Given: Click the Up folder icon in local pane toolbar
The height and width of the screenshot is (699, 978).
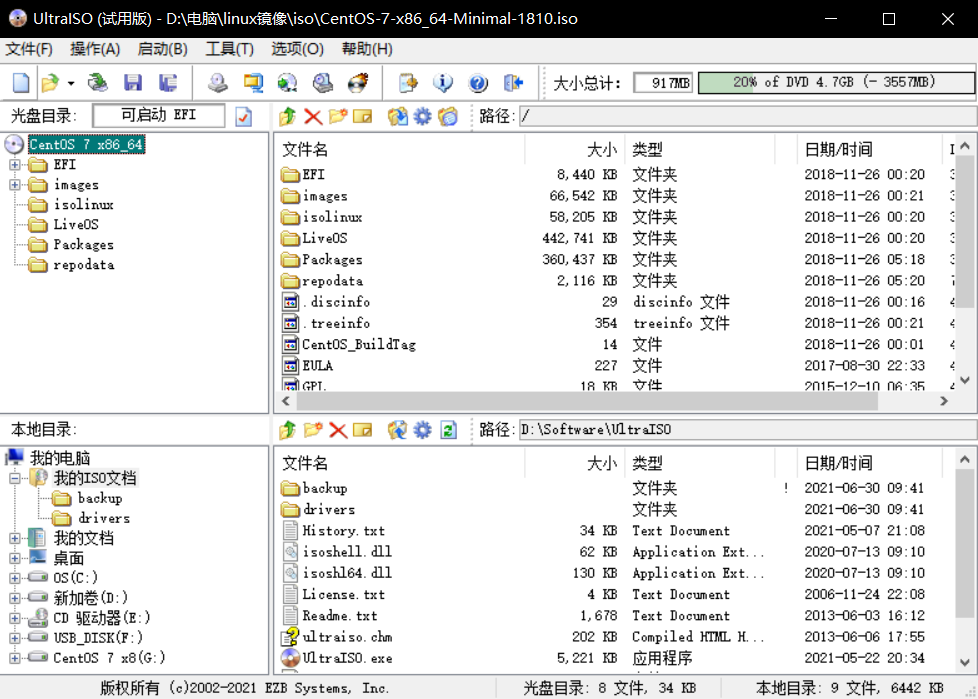Looking at the screenshot, I should point(288,430).
